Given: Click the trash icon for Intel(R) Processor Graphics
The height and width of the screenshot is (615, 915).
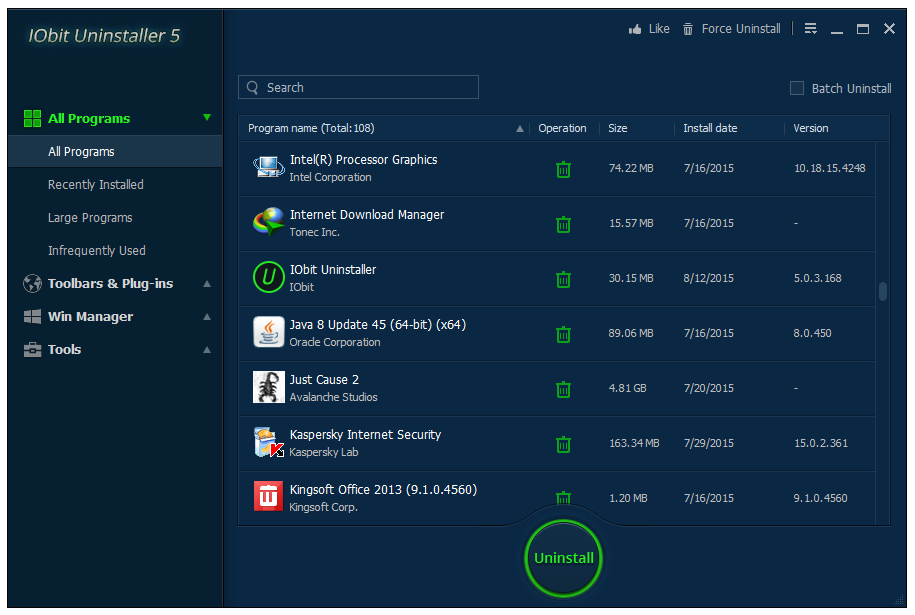Looking at the screenshot, I should [x=563, y=169].
